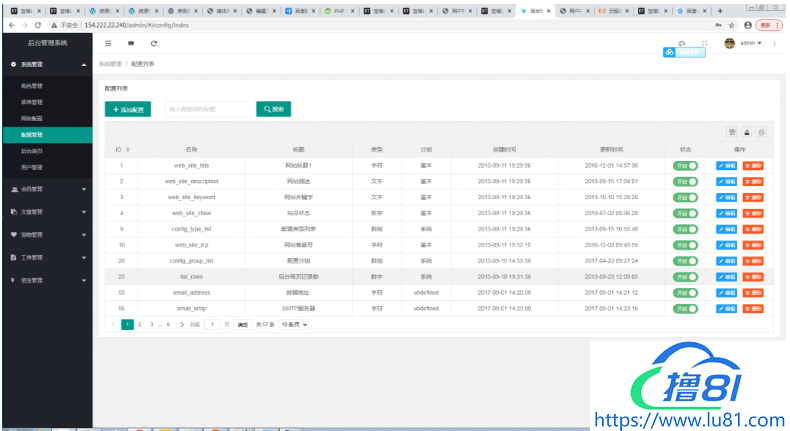
Task: Click the table print icon
Action: point(761,132)
